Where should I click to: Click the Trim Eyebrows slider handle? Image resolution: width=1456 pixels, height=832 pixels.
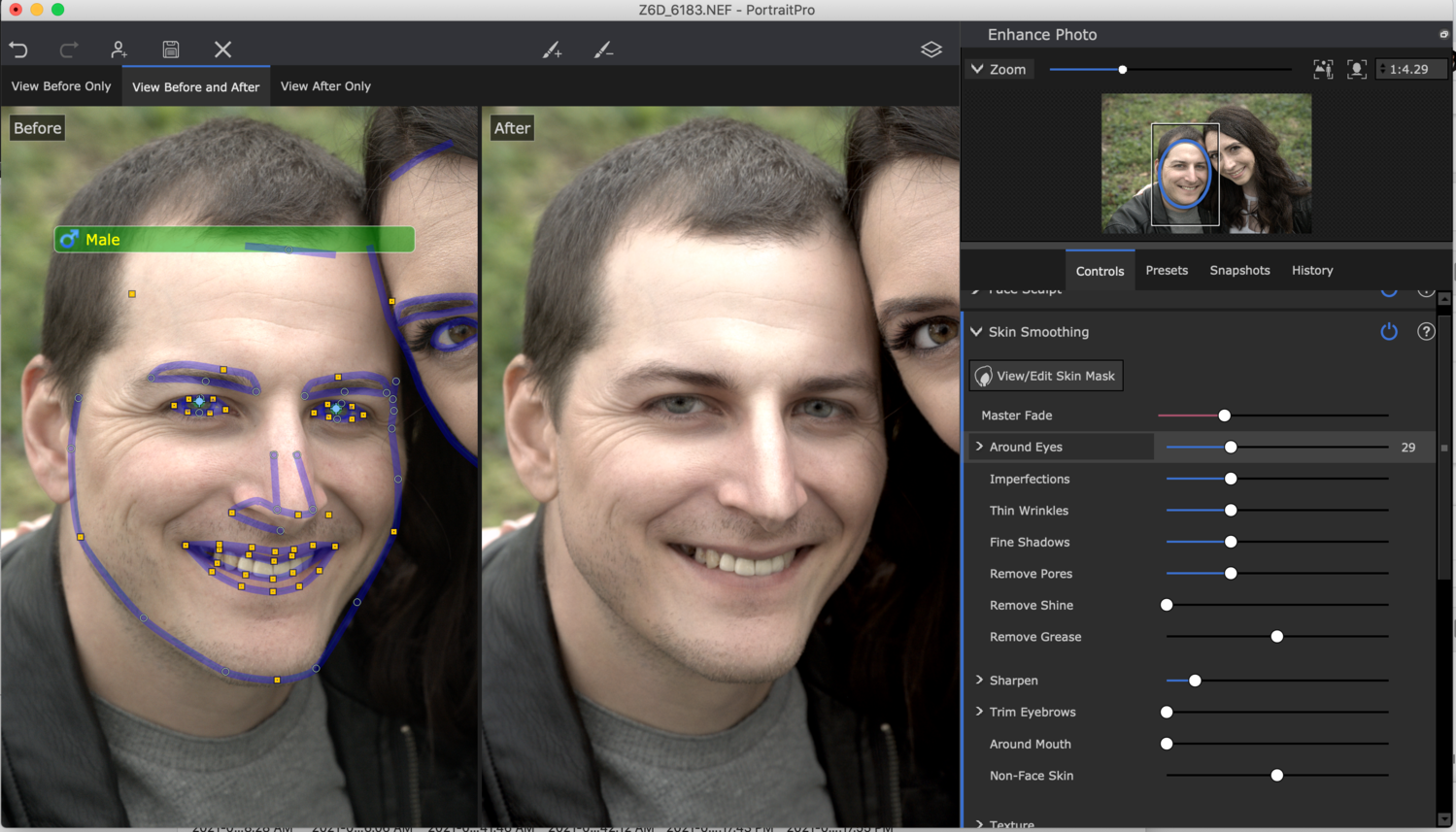(x=1167, y=713)
